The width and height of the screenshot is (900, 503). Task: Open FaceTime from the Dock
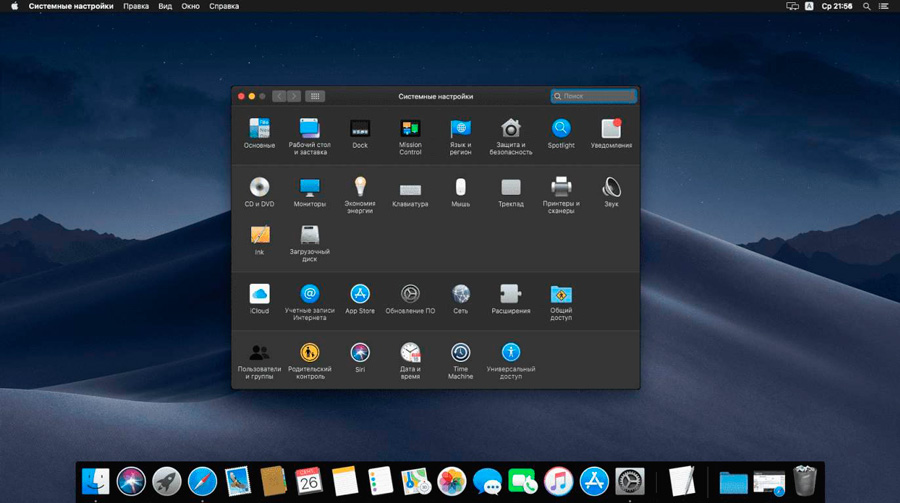523,481
